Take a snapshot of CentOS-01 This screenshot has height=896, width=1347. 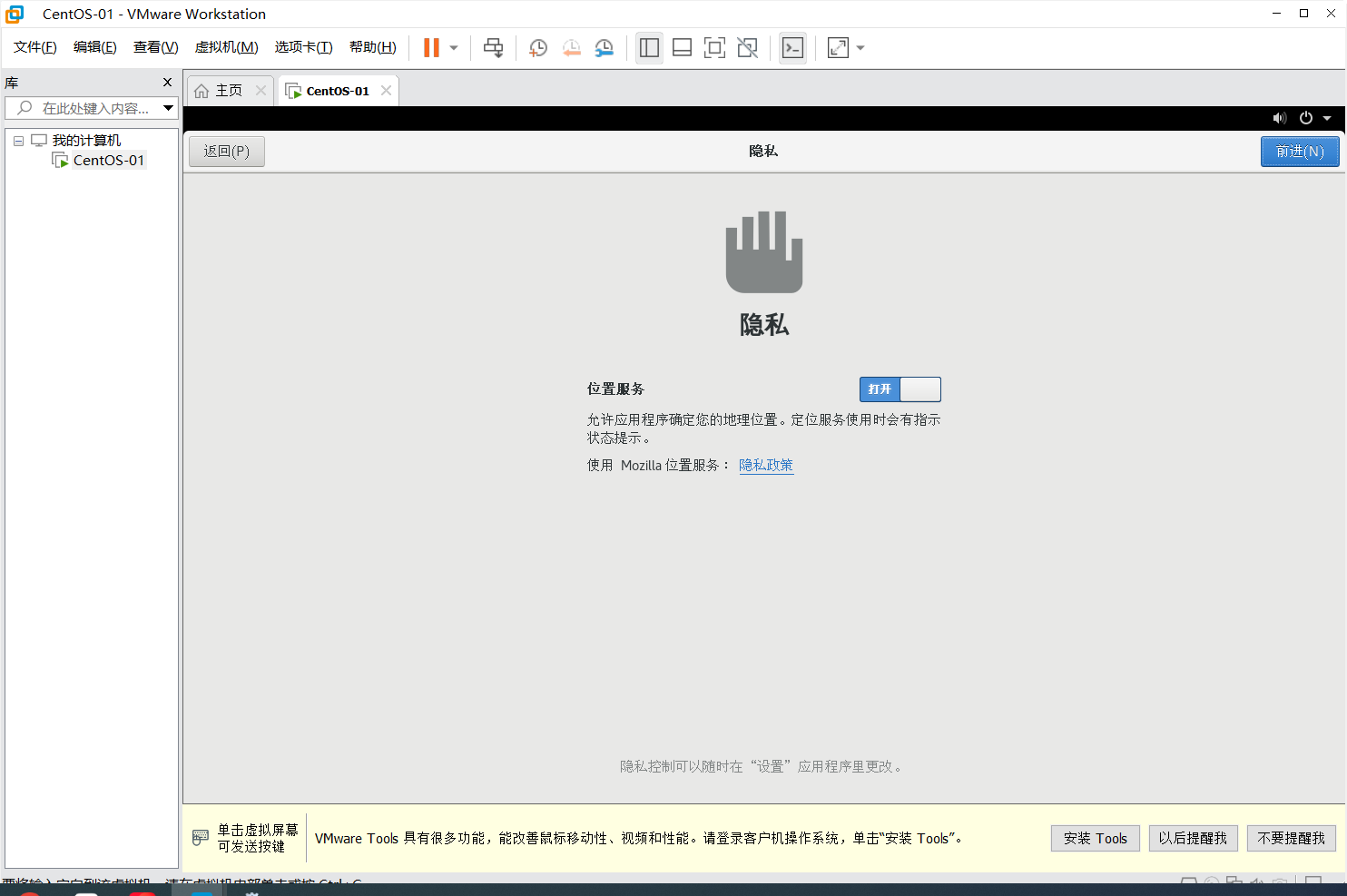coord(537,47)
